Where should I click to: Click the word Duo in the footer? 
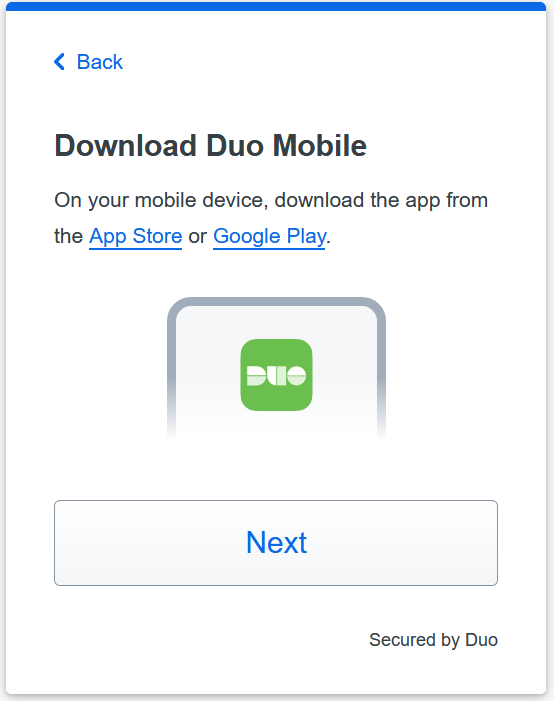tap(482, 640)
